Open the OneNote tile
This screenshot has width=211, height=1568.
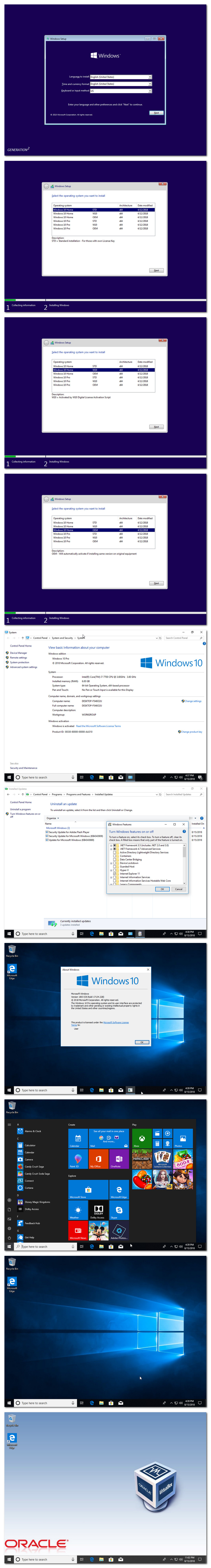[118, 1159]
